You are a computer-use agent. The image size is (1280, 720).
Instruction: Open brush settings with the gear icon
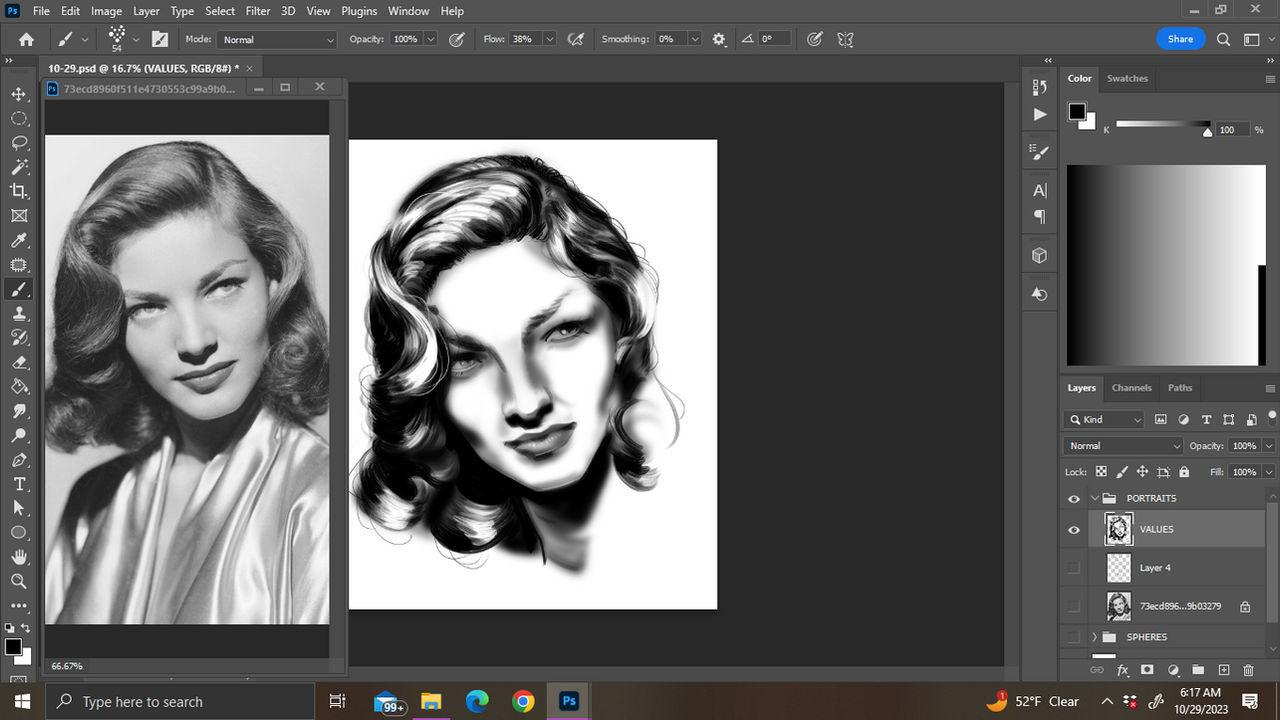pos(719,39)
